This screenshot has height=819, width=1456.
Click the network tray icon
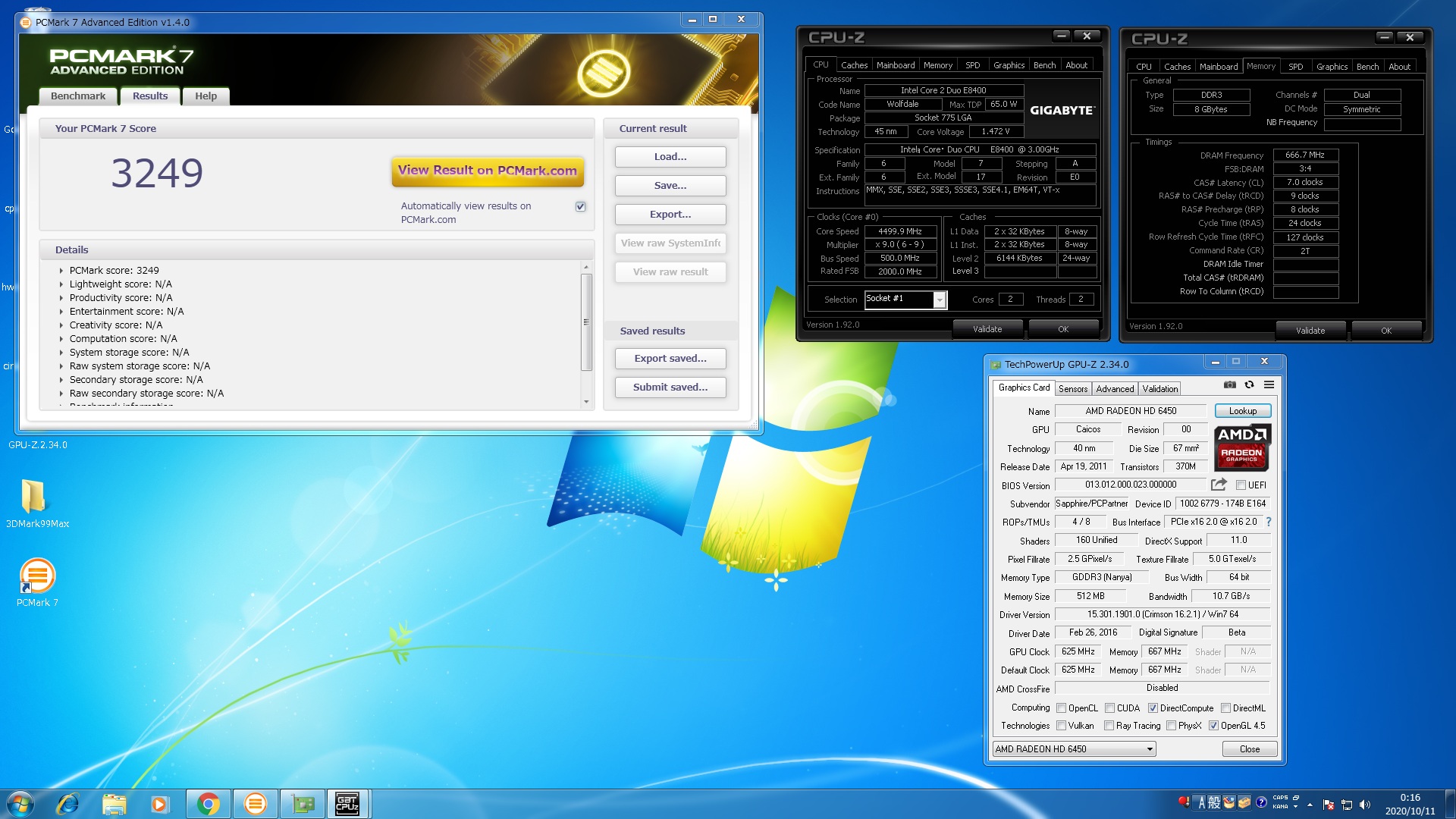click(x=1347, y=805)
